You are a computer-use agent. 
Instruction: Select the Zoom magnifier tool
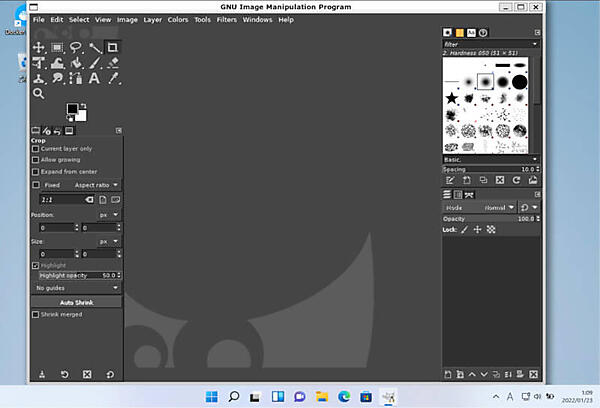(x=39, y=93)
